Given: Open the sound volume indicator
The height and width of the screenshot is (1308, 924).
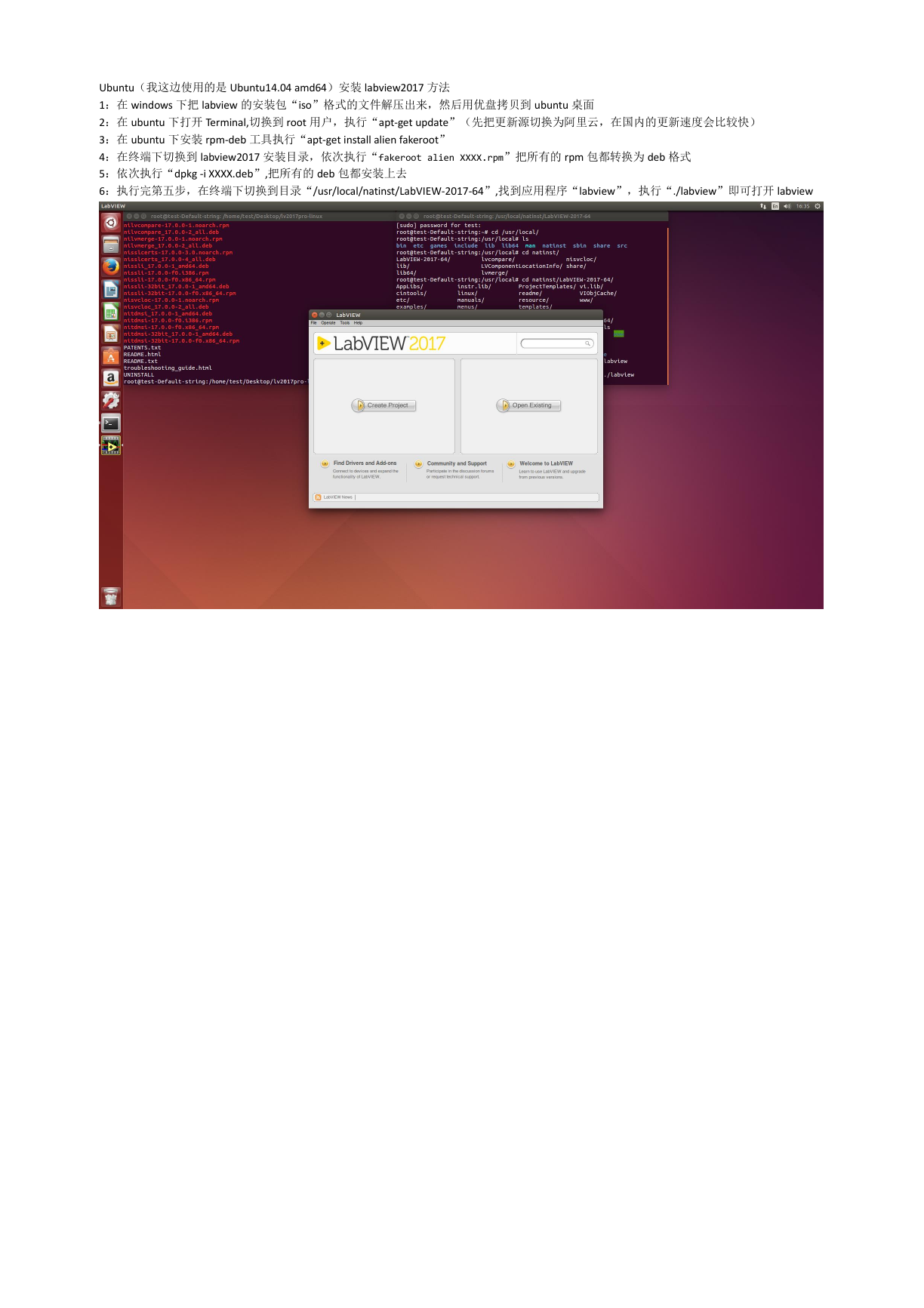Looking at the screenshot, I should 787,206.
